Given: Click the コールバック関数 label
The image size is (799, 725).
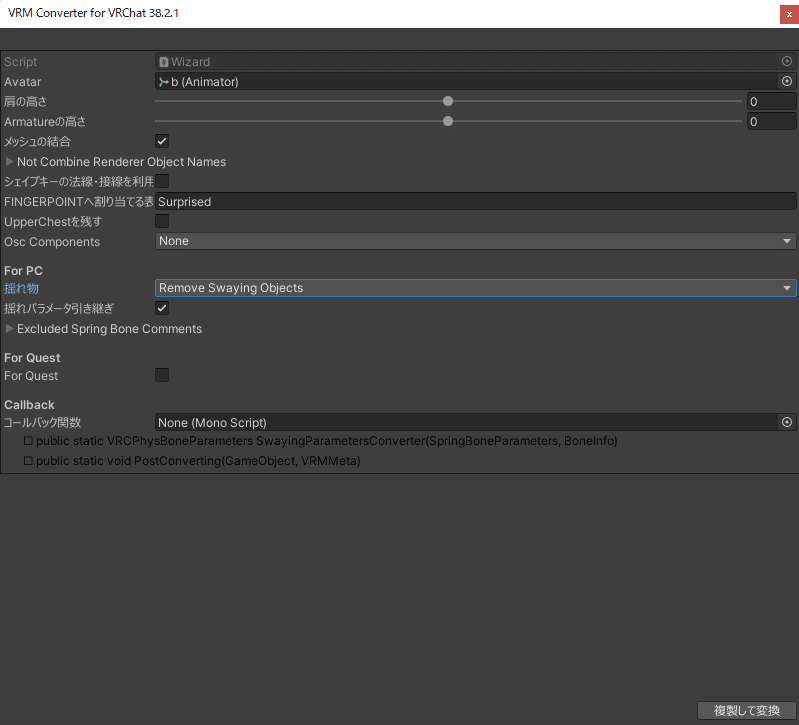Looking at the screenshot, I should point(43,422).
